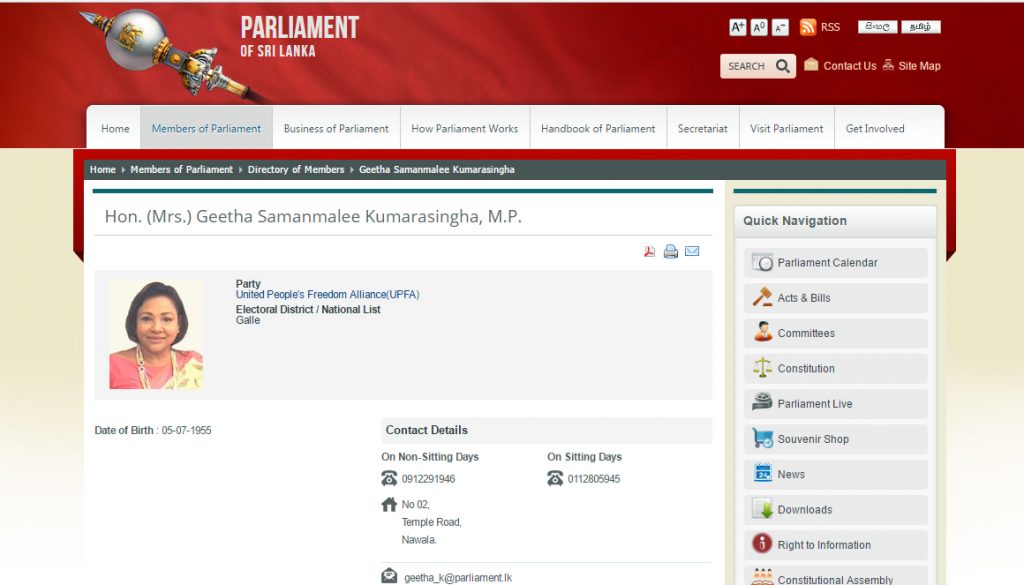Image resolution: width=1024 pixels, height=585 pixels.
Task: Click the Site Map icon
Action: (888, 65)
